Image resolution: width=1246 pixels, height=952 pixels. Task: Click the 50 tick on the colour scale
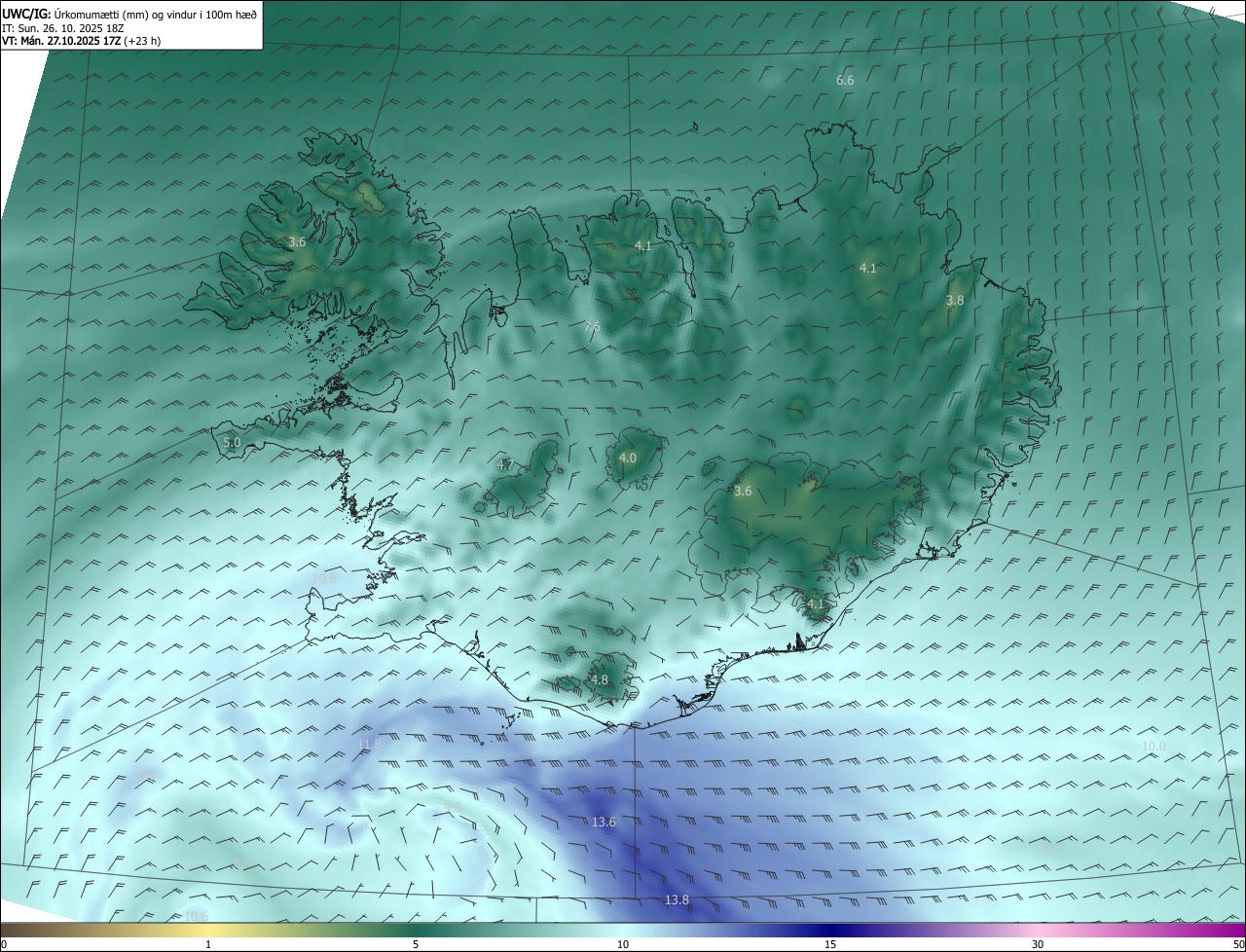pyautogui.click(x=1238, y=944)
